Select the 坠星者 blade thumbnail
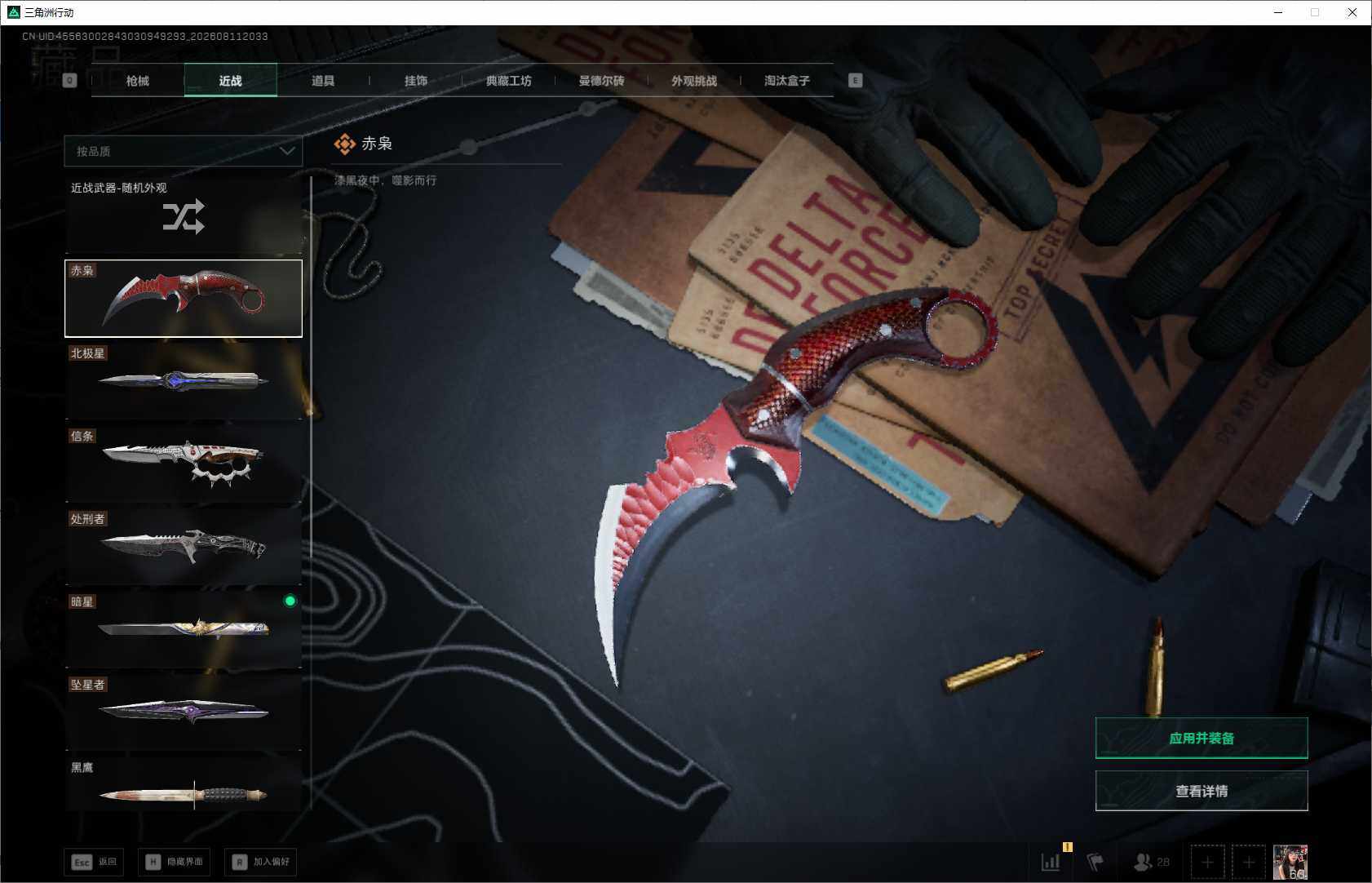 click(184, 712)
